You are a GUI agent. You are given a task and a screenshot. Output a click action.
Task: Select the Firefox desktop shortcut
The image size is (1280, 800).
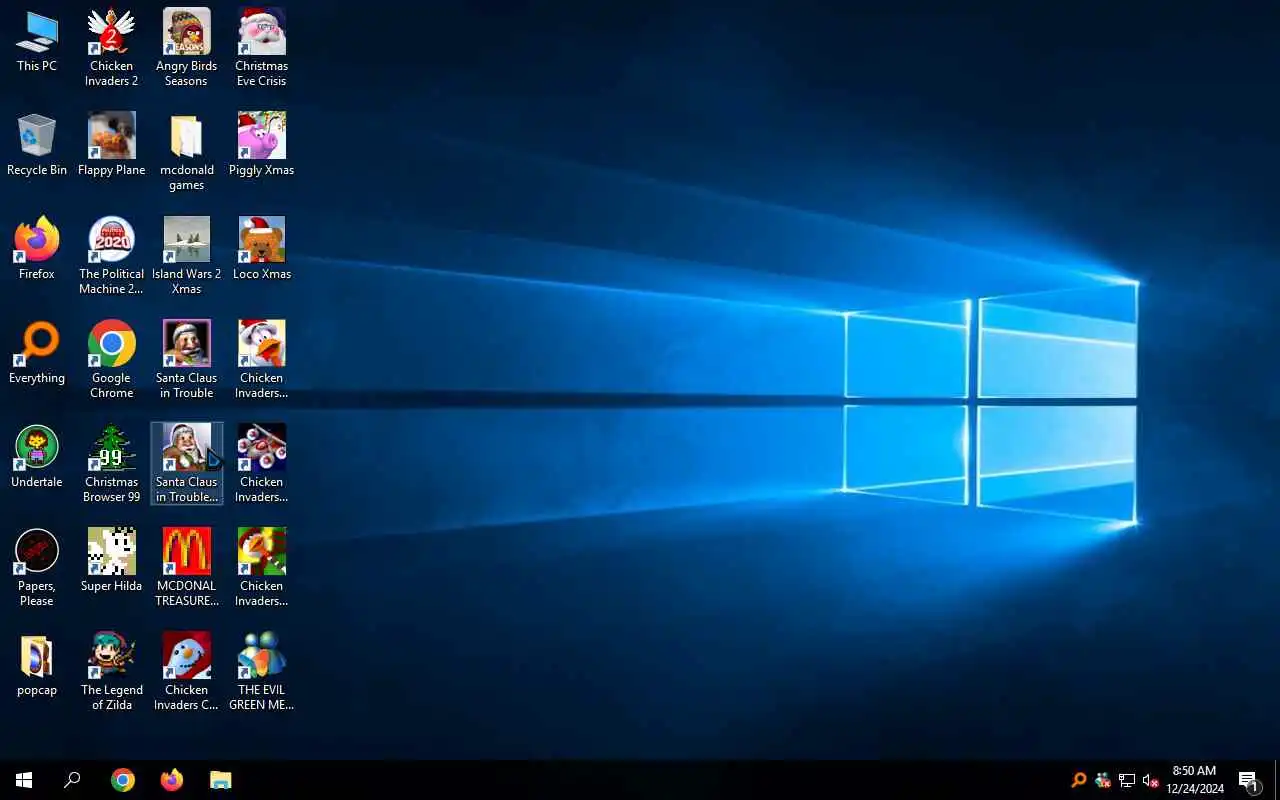click(37, 249)
